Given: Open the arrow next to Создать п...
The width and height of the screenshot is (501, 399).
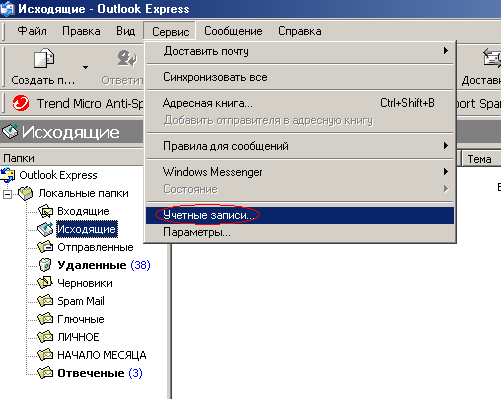Looking at the screenshot, I should pyautogui.click(x=85, y=67).
